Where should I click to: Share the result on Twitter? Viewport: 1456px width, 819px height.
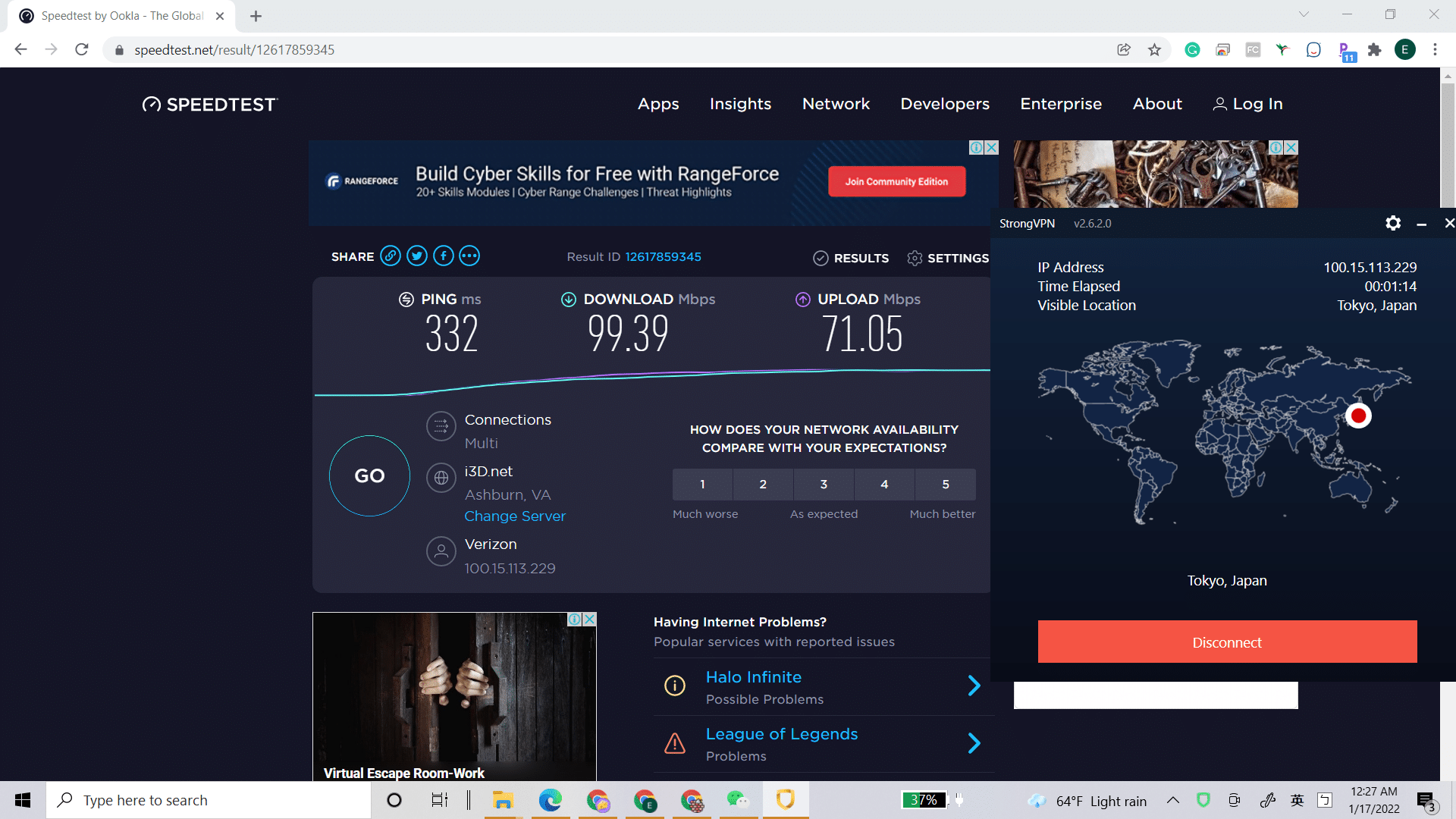click(417, 256)
